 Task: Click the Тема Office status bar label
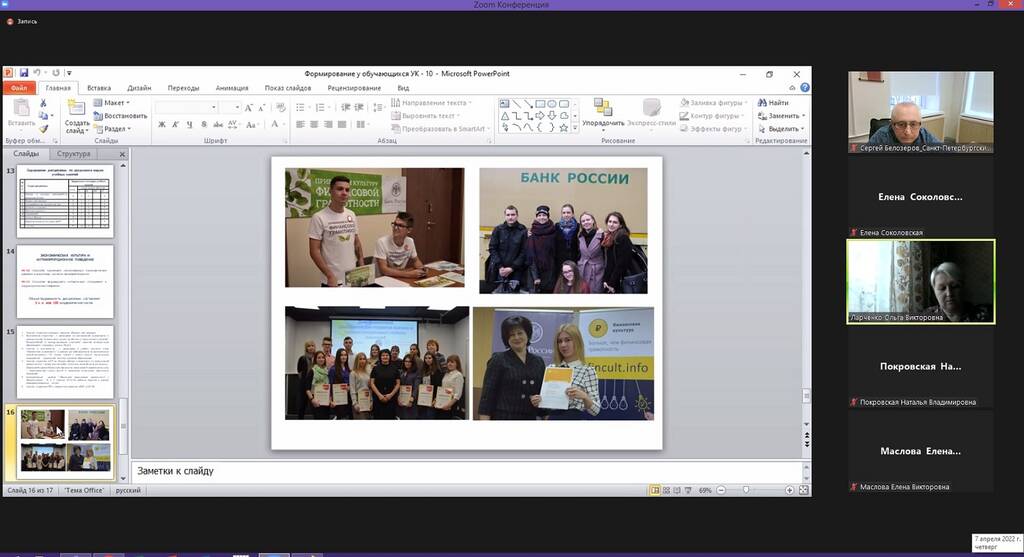[84, 490]
